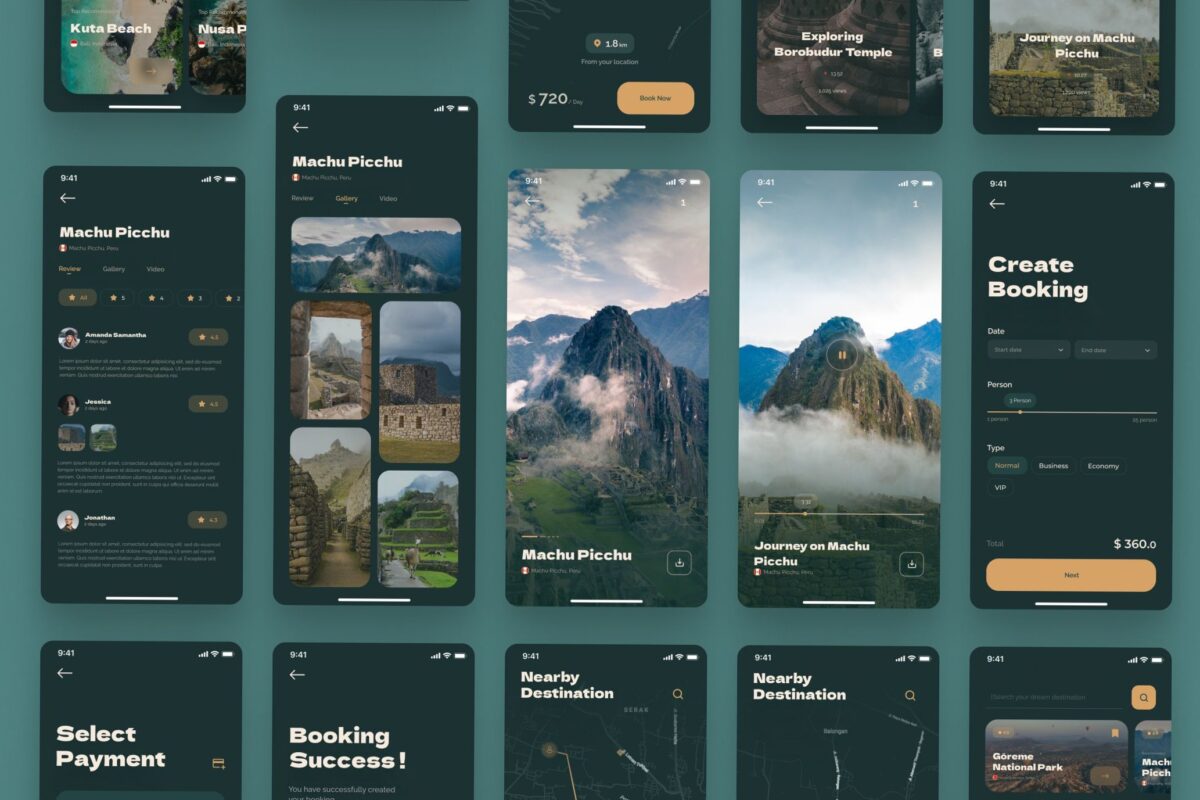Screen dimensions: 1200x800
Task: Select the 5-star review filter chip
Action: point(115,297)
